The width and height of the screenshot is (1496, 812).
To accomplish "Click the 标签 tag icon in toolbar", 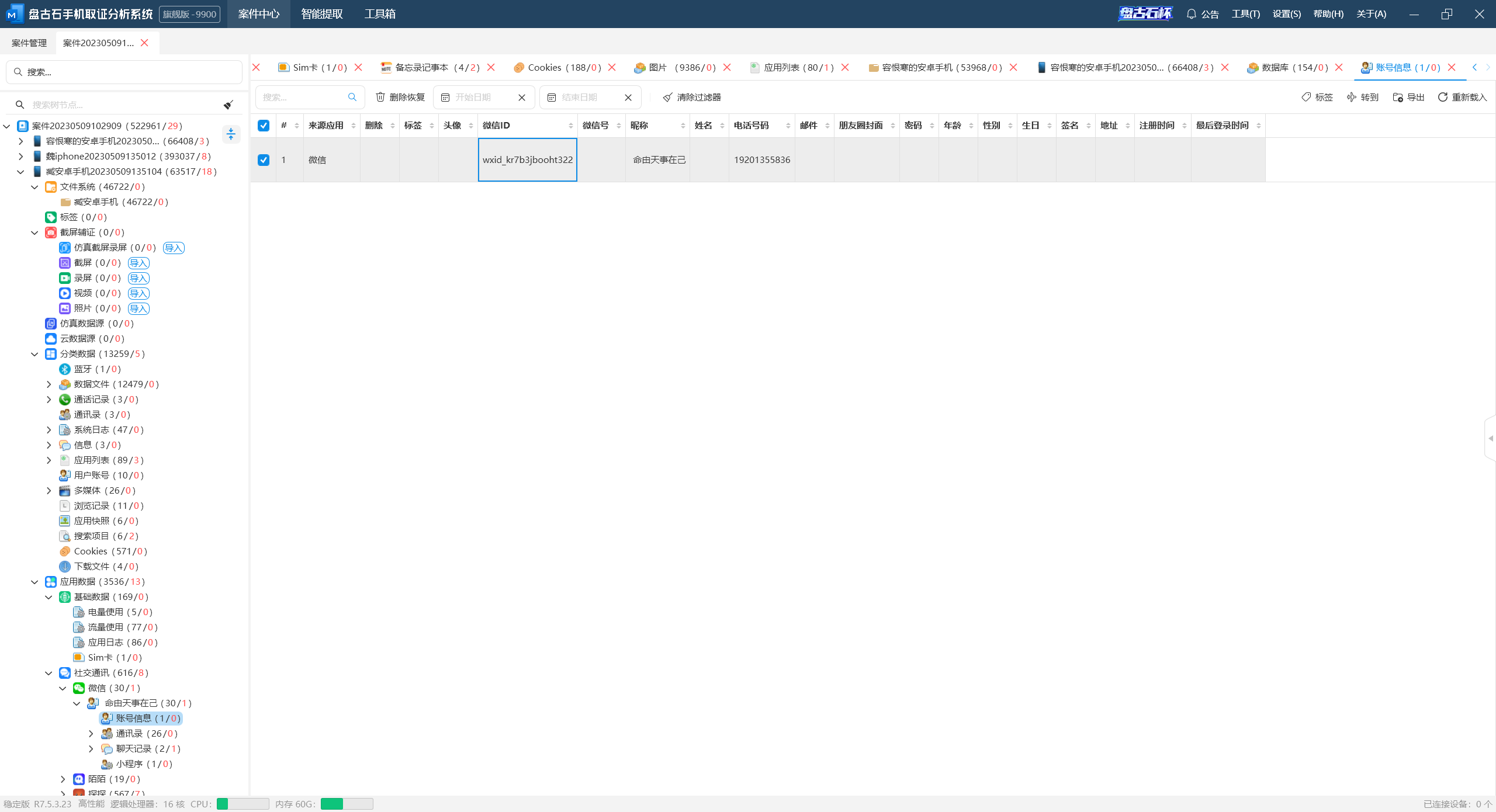I will click(1307, 98).
